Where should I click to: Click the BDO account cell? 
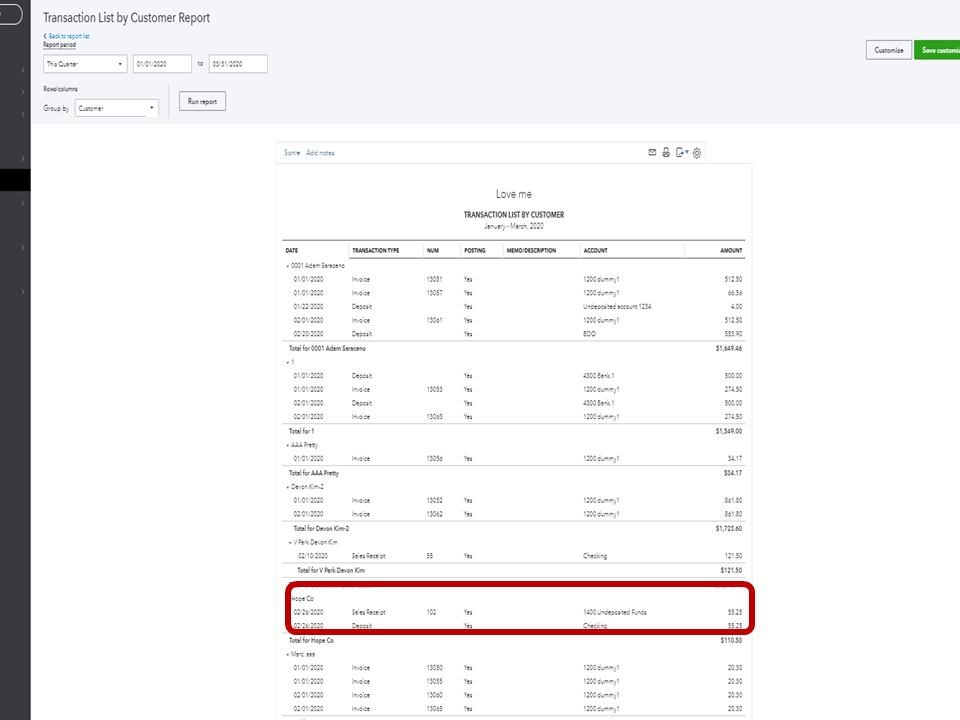click(x=590, y=334)
